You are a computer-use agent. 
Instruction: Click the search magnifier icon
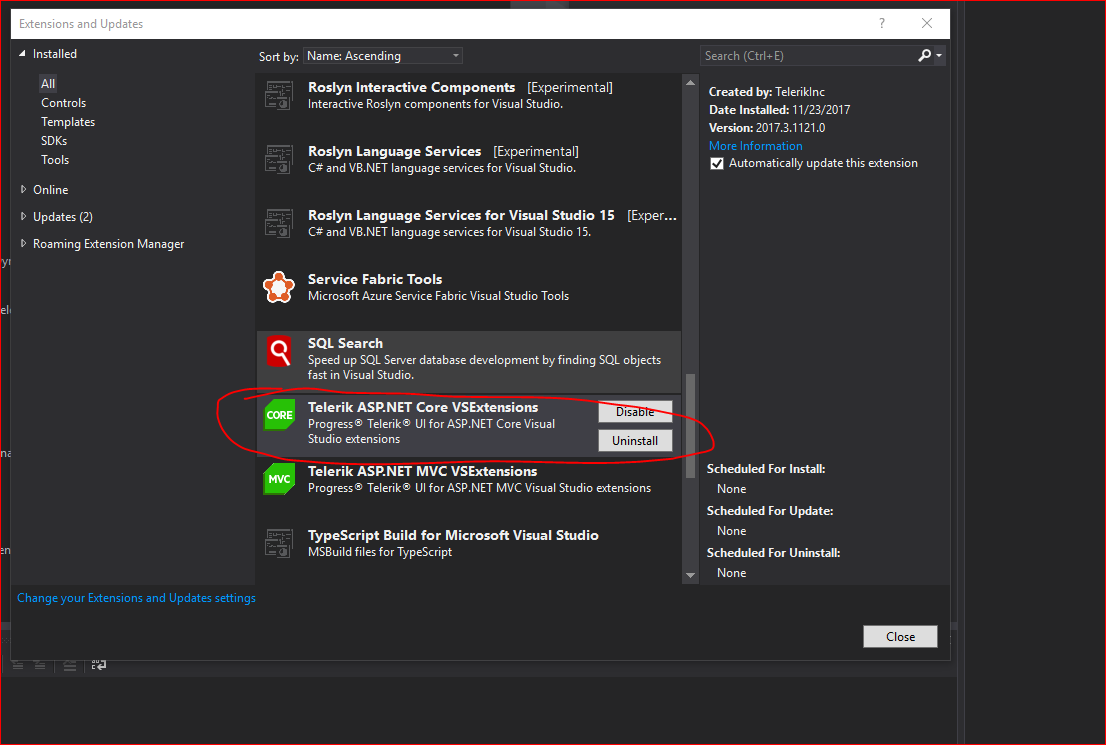pos(924,56)
